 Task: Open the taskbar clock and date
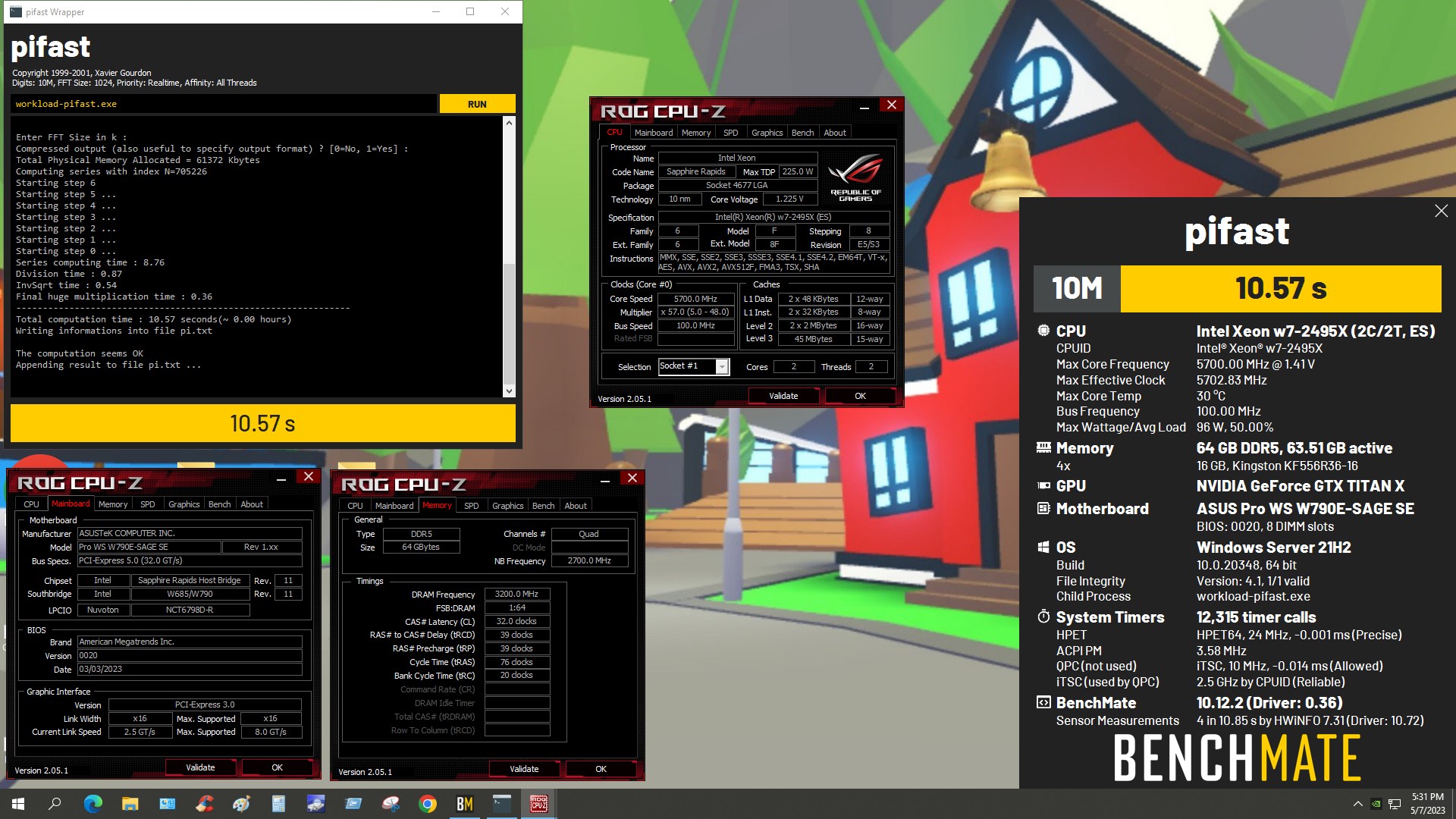click(x=1427, y=804)
